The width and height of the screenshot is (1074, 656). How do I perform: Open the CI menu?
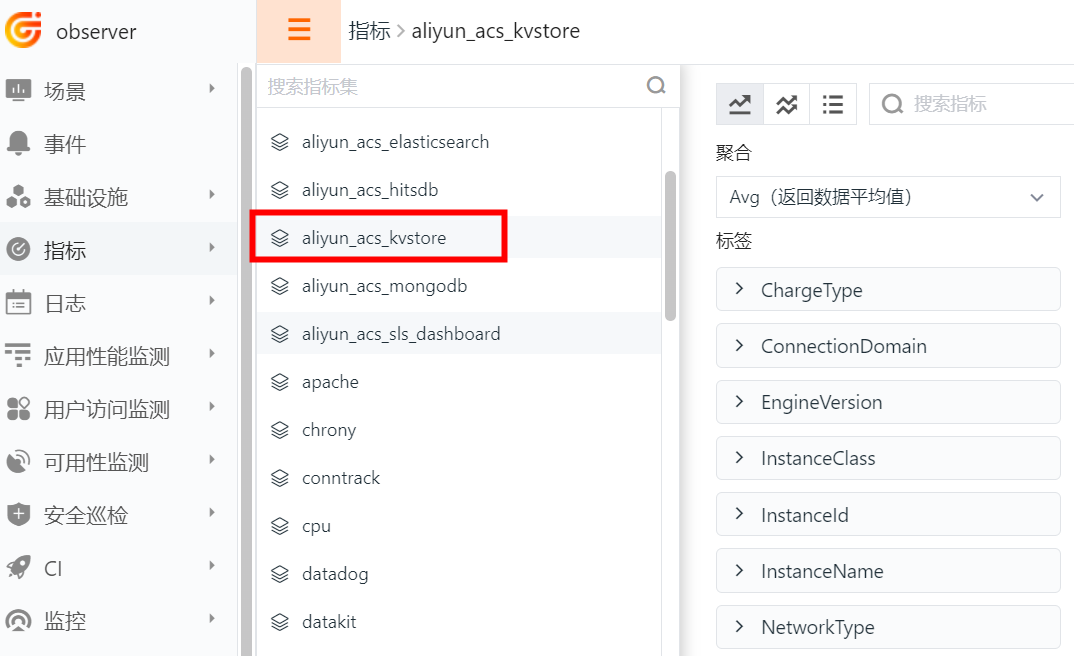click(118, 567)
